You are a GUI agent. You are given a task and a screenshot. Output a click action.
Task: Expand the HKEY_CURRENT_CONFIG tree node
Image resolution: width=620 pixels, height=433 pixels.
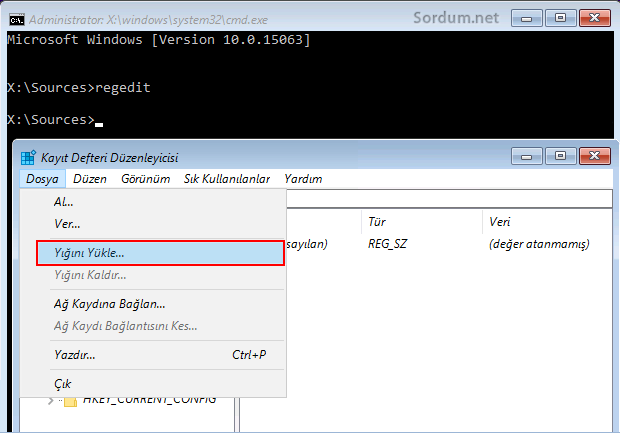(x=51, y=401)
